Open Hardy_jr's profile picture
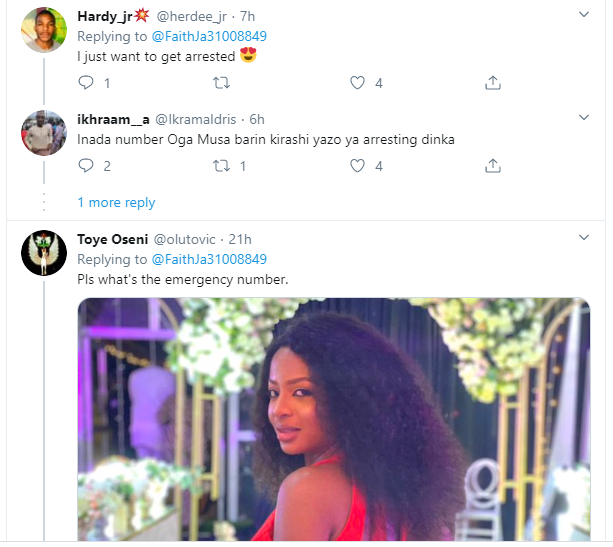The height and width of the screenshot is (547, 613). point(43,30)
